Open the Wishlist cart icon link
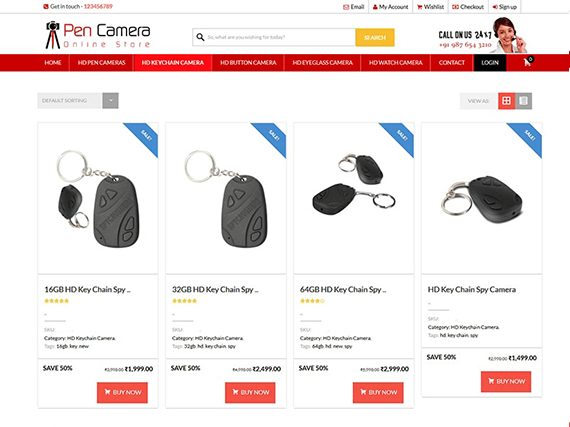Screen dimensions: 570x427 point(430,7)
